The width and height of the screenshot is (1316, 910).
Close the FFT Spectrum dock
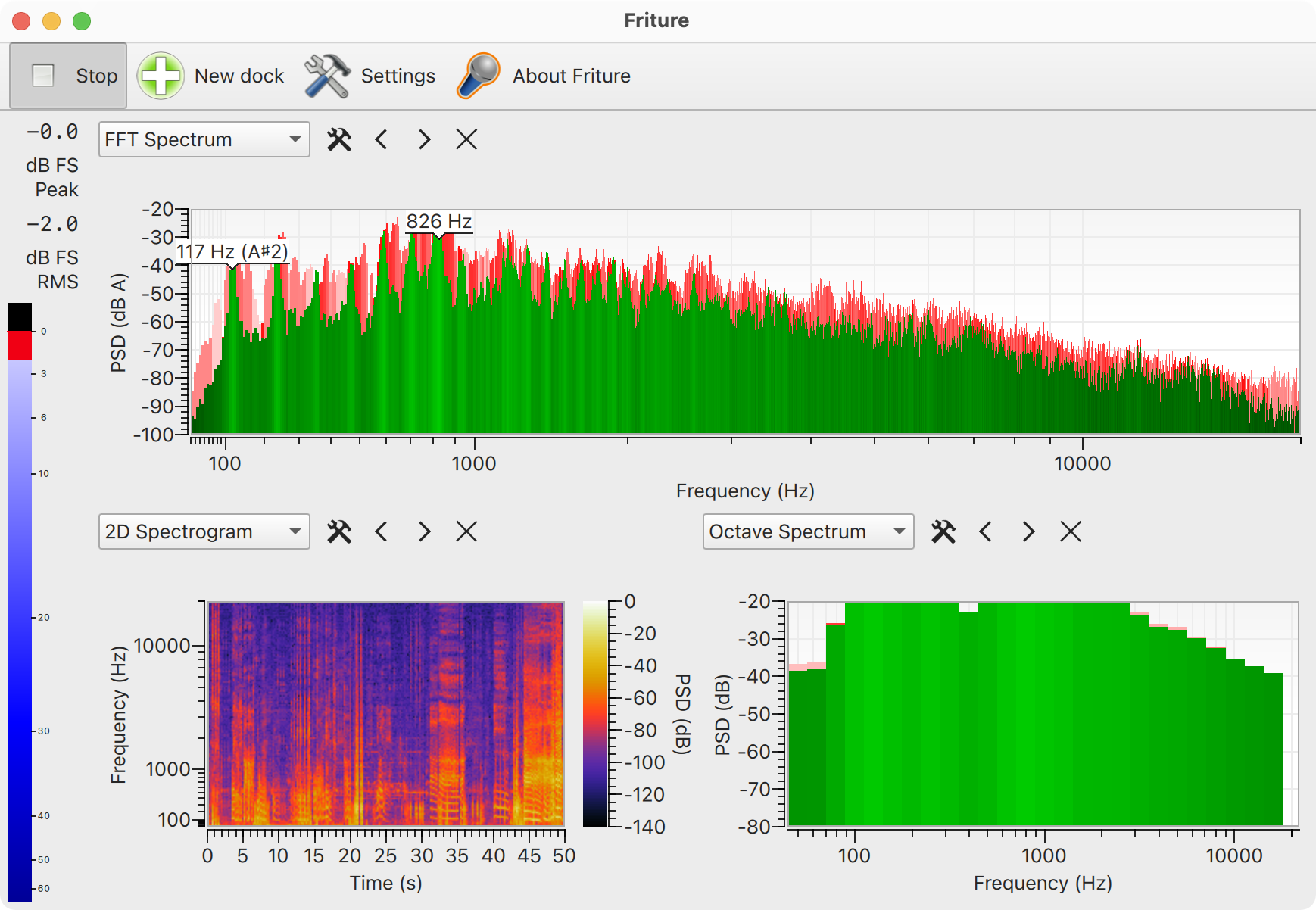tap(466, 139)
